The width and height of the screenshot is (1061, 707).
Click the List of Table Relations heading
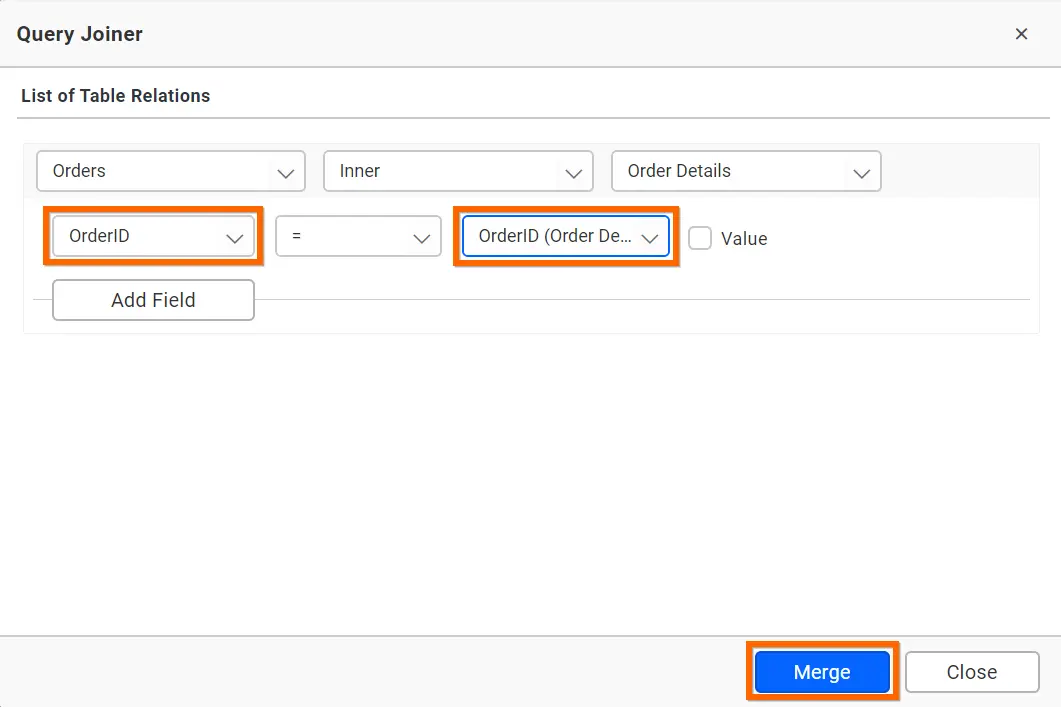point(115,95)
